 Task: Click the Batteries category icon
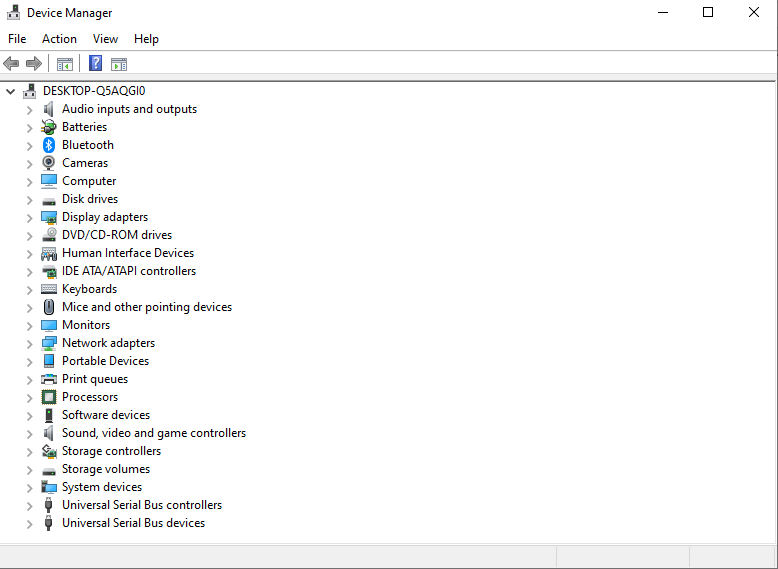pyautogui.click(x=49, y=127)
